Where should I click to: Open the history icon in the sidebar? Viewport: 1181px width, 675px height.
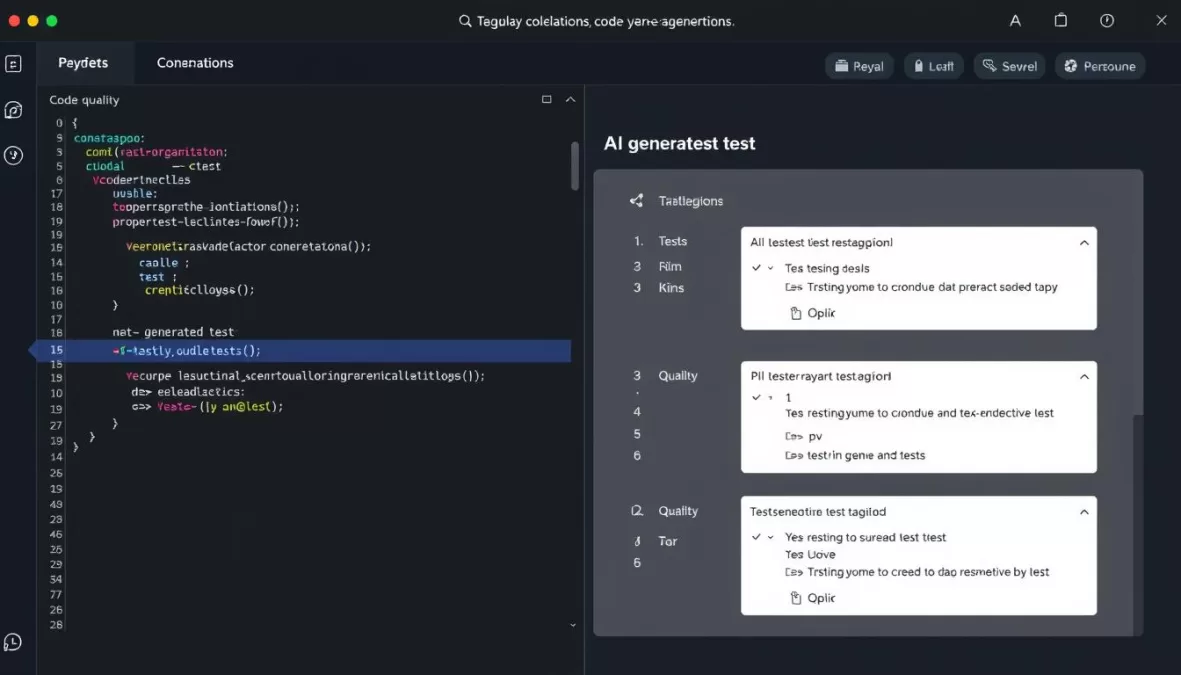click(13, 155)
